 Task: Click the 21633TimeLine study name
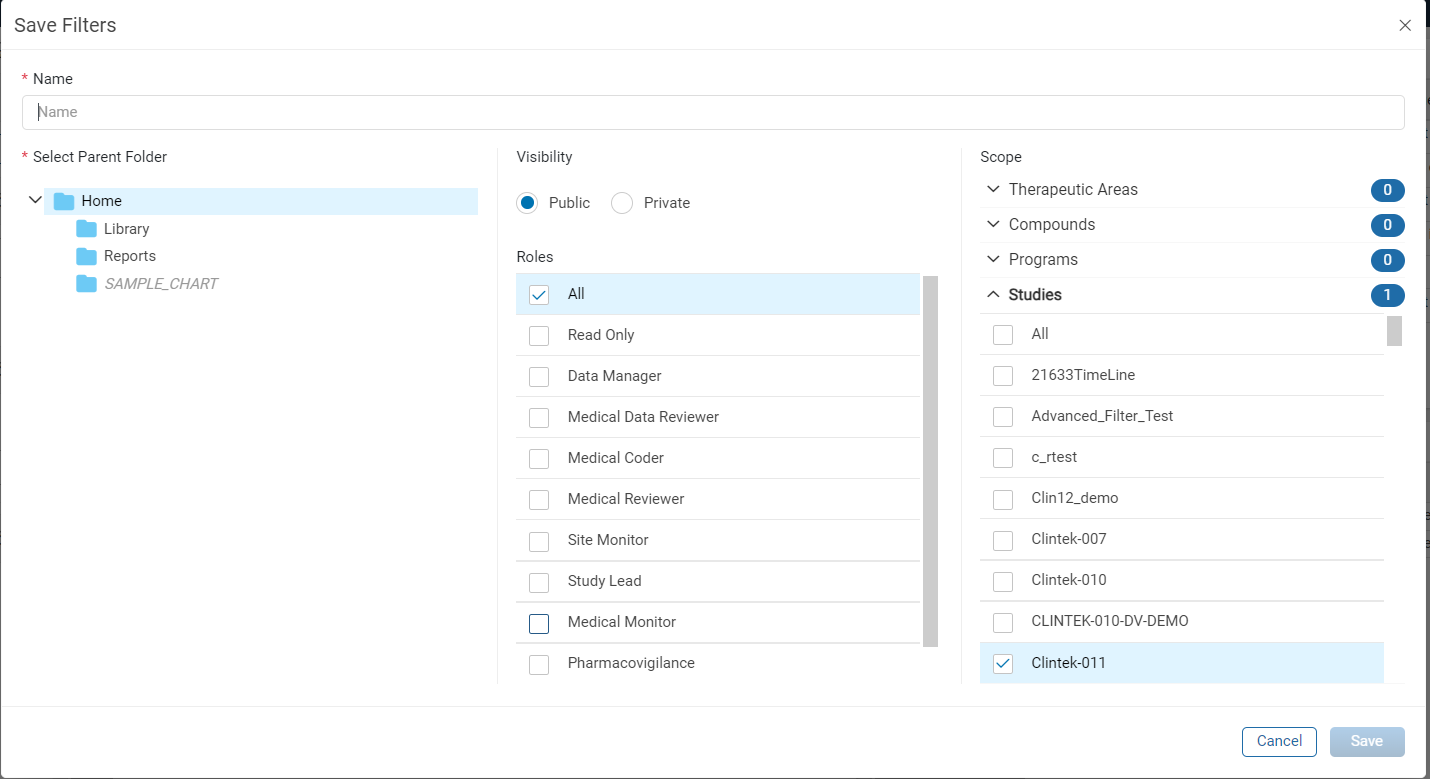(x=1083, y=375)
